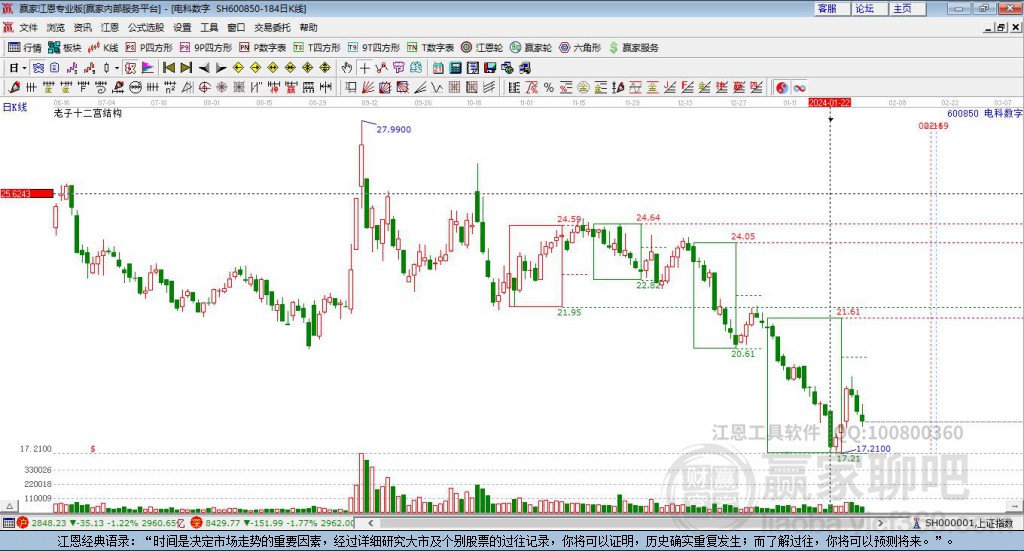Click the 日K线 period label

pos(14,107)
